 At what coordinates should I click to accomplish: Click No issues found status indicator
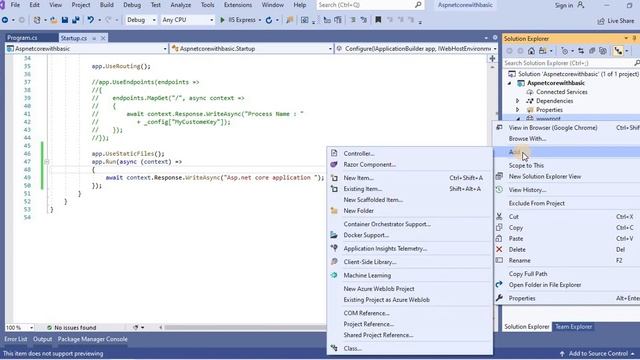[71, 327]
